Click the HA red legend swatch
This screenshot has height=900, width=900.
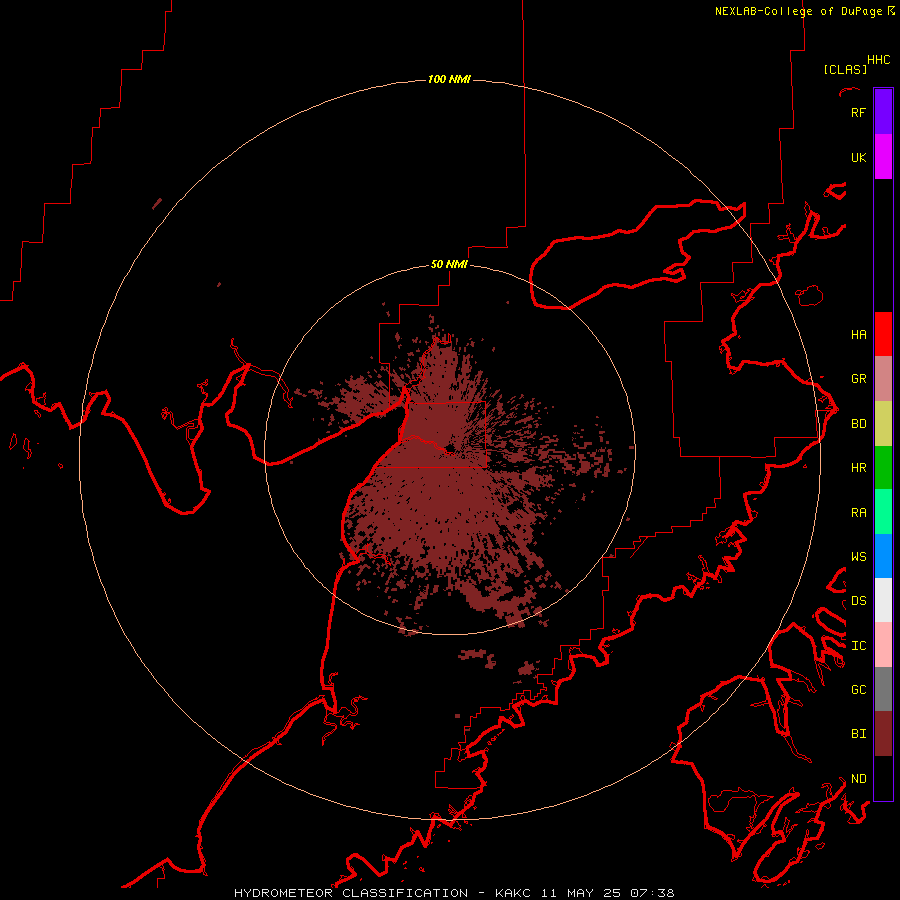point(883,334)
